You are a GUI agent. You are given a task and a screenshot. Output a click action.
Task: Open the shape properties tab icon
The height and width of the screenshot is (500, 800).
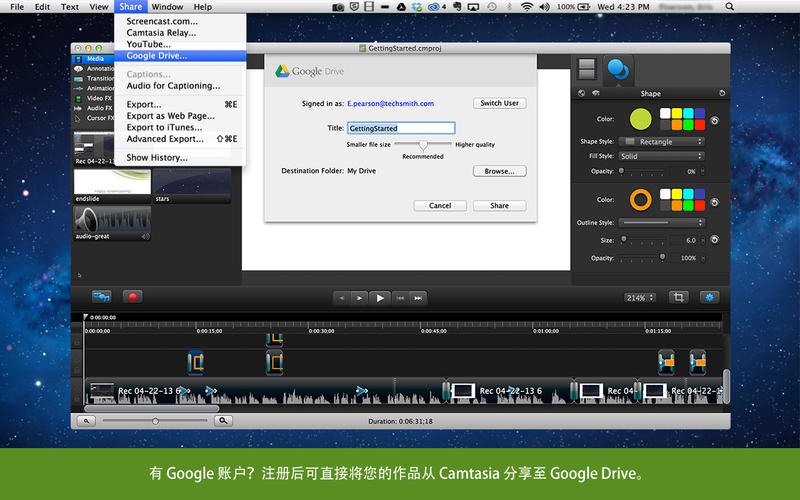point(618,70)
